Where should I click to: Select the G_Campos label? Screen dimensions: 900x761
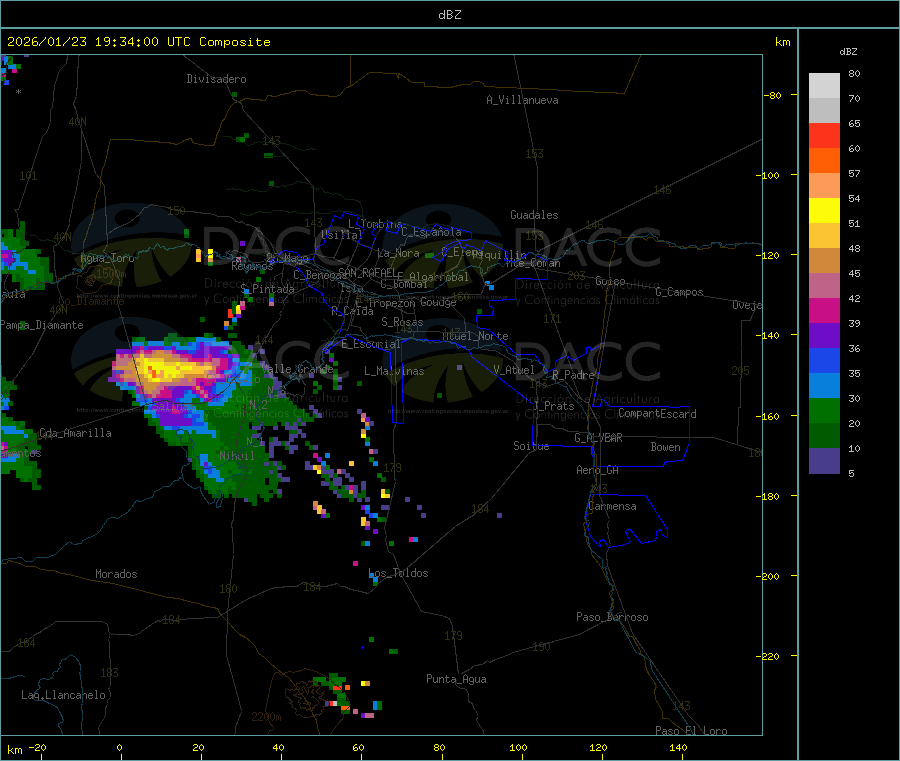click(x=680, y=292)
